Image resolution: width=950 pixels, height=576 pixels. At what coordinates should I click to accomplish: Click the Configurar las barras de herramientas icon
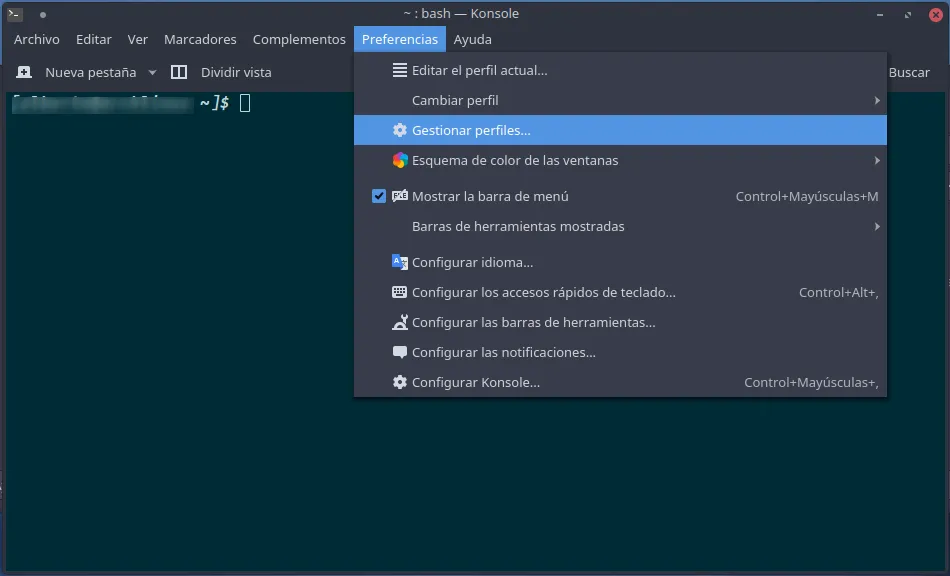[x=400, y=322]
